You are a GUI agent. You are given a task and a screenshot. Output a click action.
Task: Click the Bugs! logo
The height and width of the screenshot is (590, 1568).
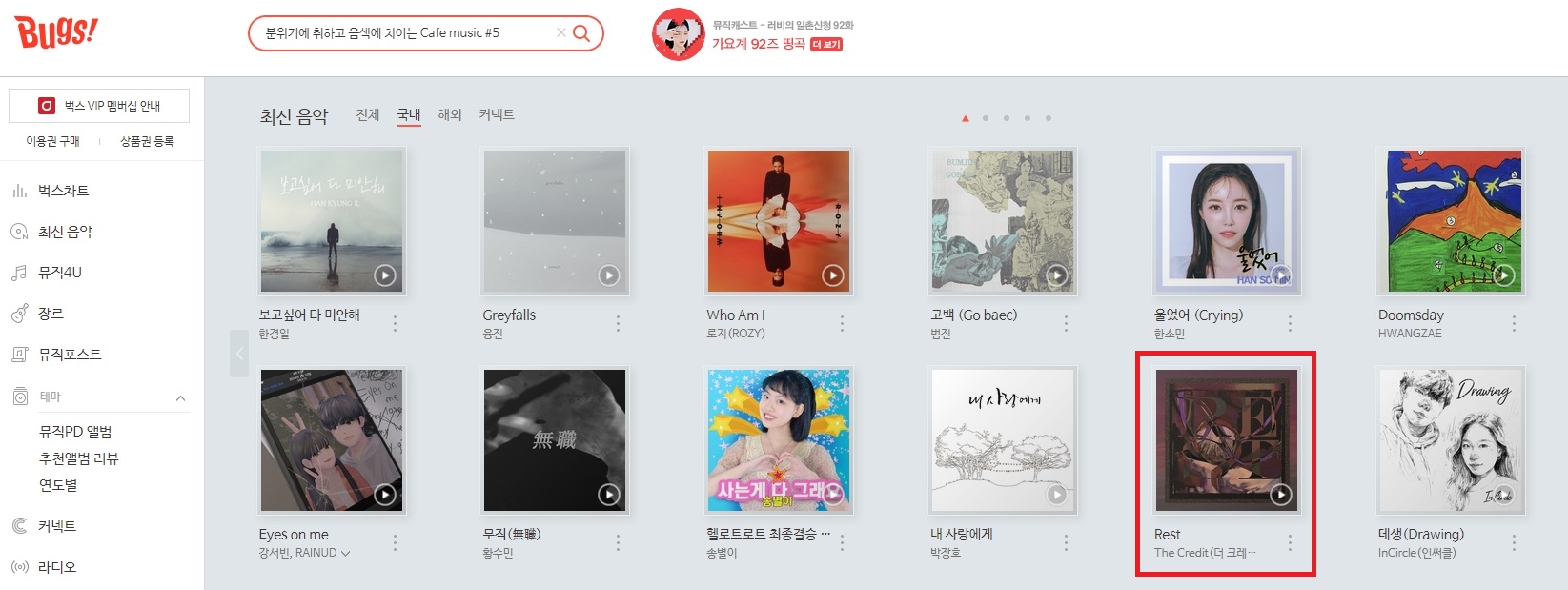click(x=56, y=32)
